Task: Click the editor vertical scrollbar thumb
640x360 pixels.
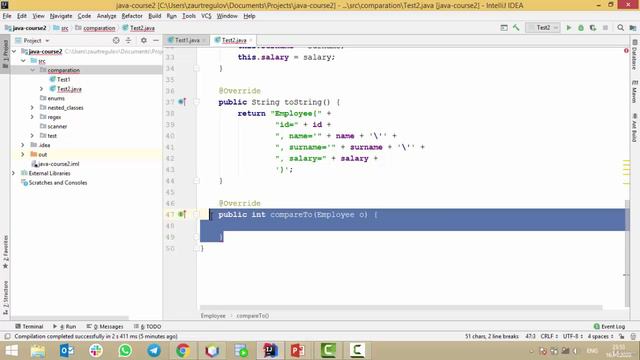Action: coord(627,253)
